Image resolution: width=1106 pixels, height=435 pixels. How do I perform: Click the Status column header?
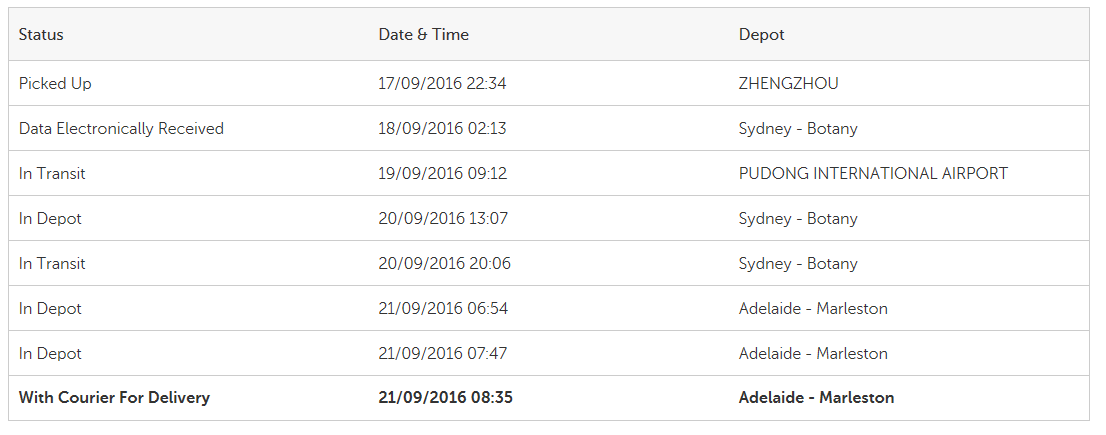41,35
